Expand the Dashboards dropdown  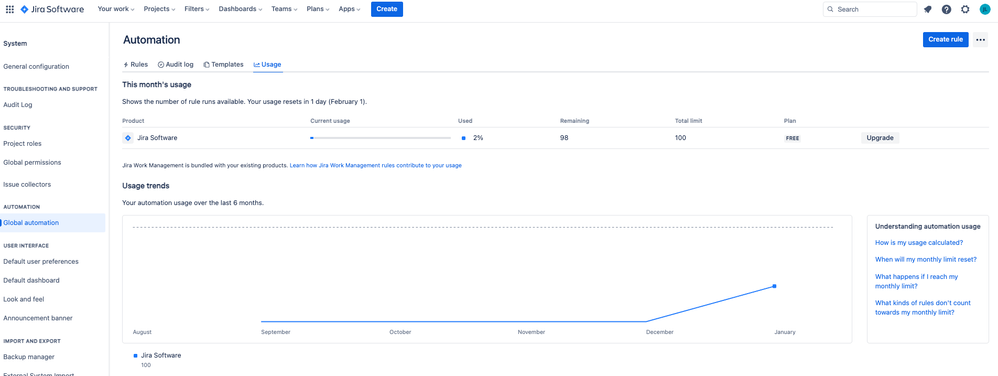241,9
